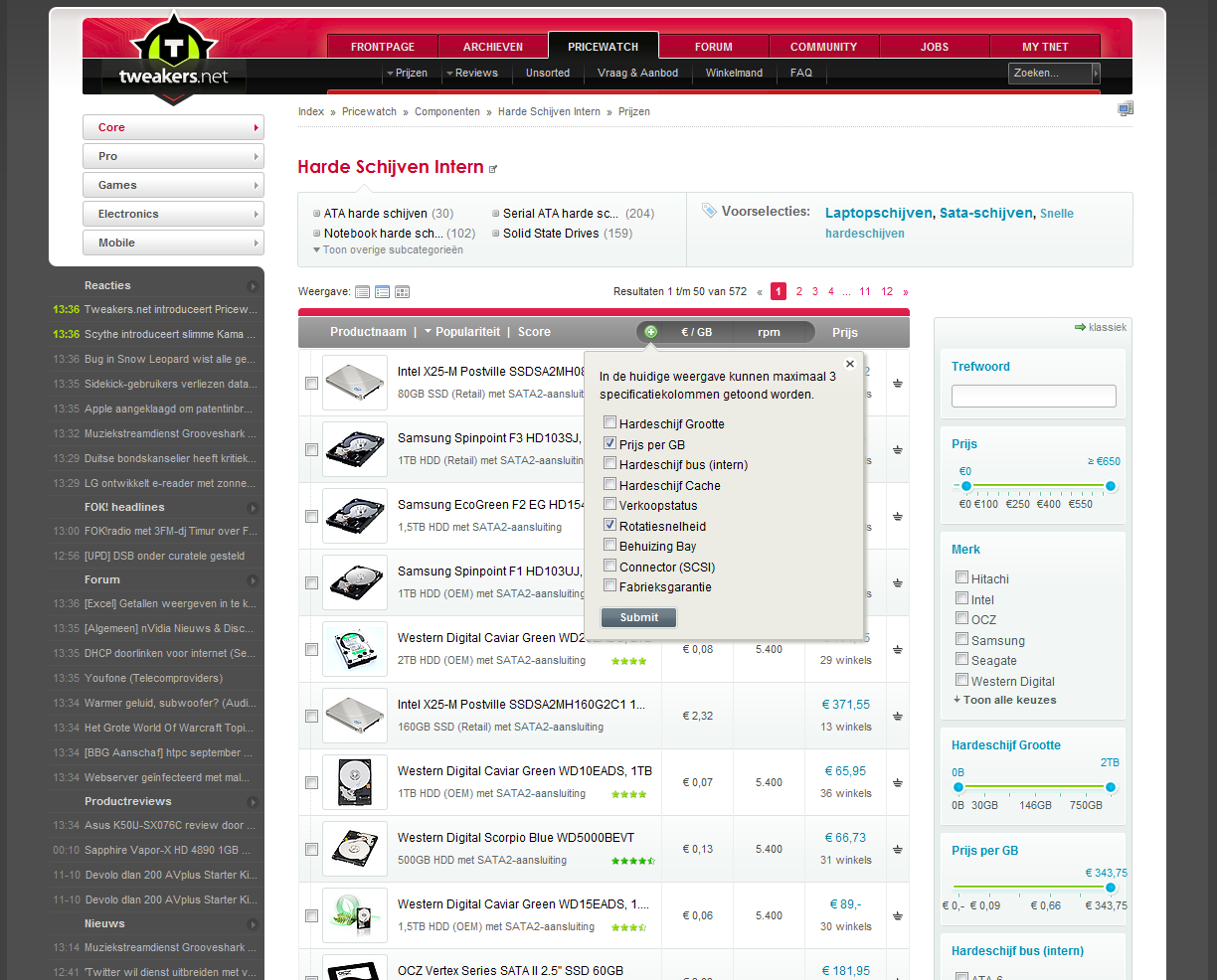
Task: Open the COMMUNITY tab
Action: [824, 47]
